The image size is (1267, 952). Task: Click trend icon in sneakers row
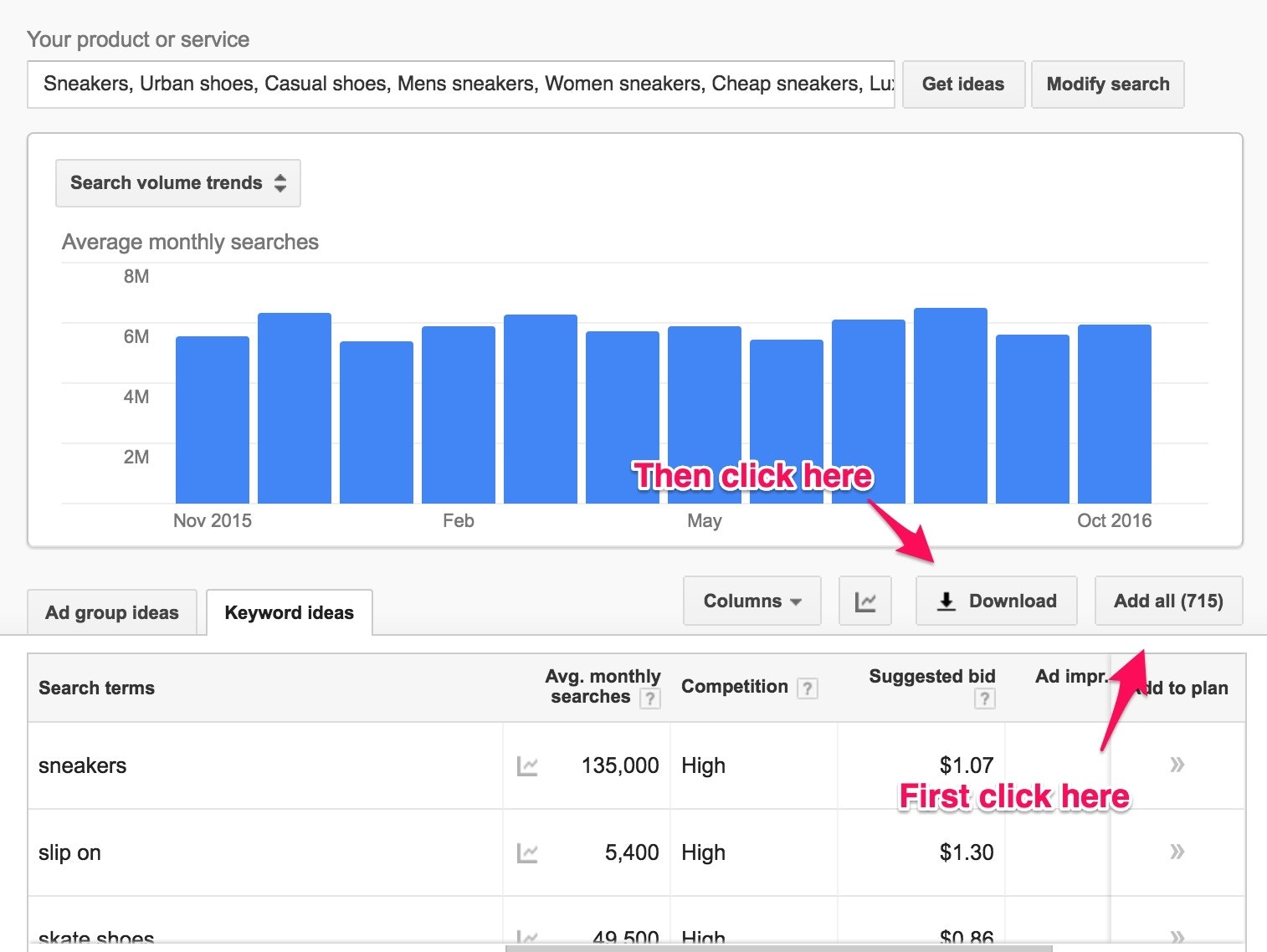[527, 765]
